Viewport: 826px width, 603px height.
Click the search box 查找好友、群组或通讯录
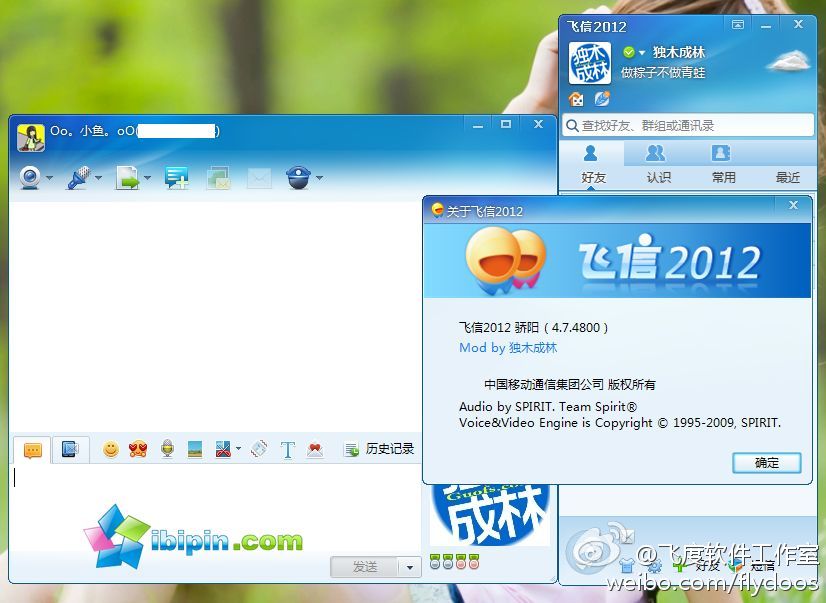(688, 125)
